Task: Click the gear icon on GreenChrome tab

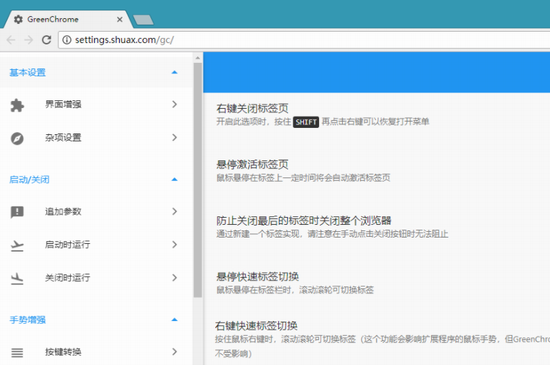Action: coord(18,19)
